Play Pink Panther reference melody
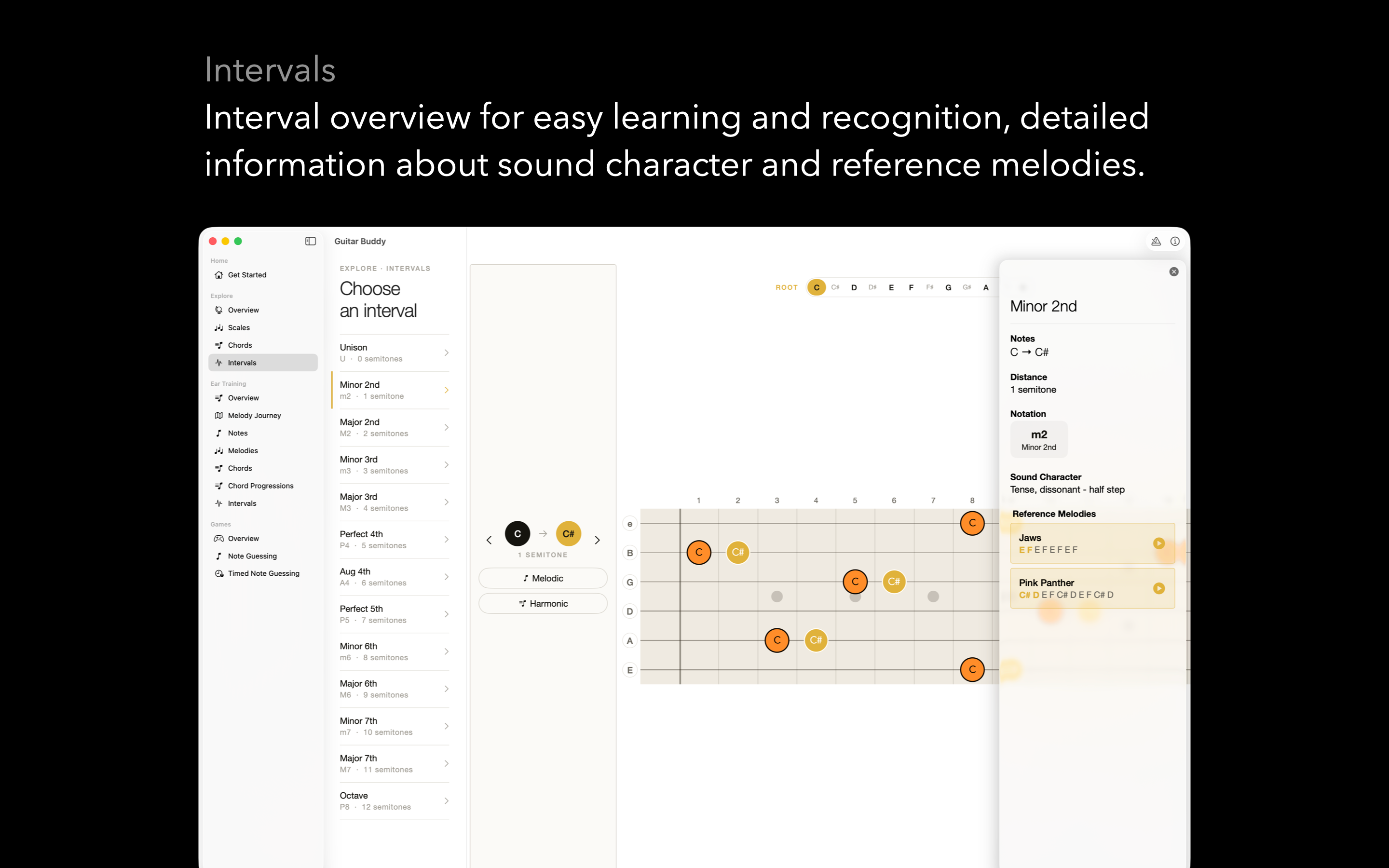The height and width of the screenshot is (868, 1389). tap(1159, 588)
